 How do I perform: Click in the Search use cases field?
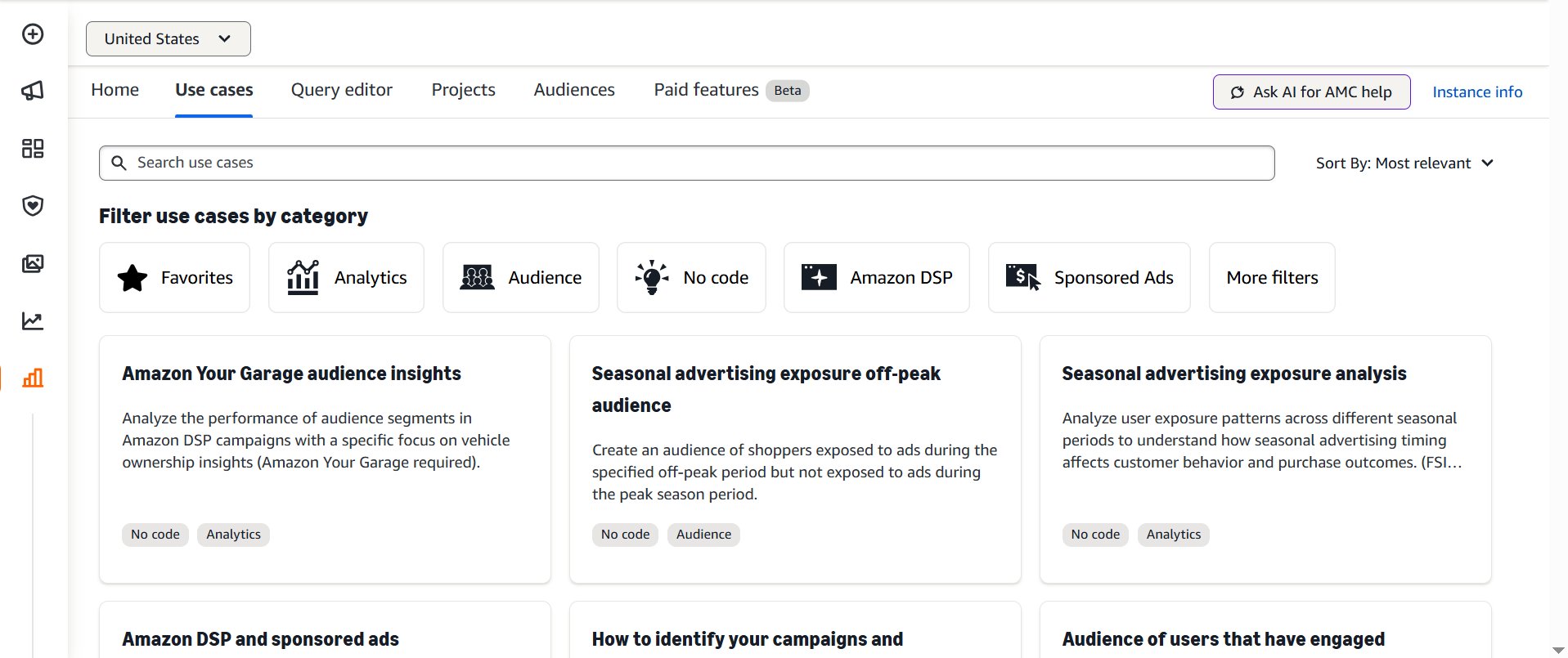687,163
